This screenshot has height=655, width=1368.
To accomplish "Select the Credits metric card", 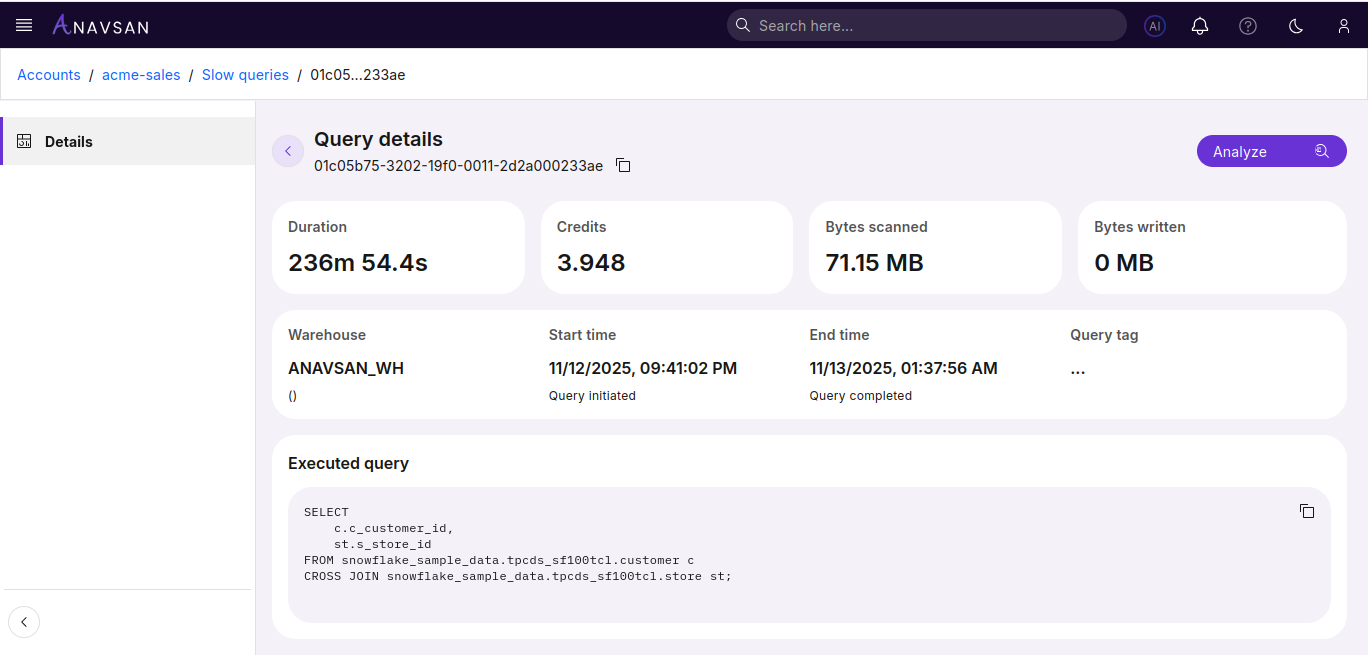I will click(x=666, y=247).
